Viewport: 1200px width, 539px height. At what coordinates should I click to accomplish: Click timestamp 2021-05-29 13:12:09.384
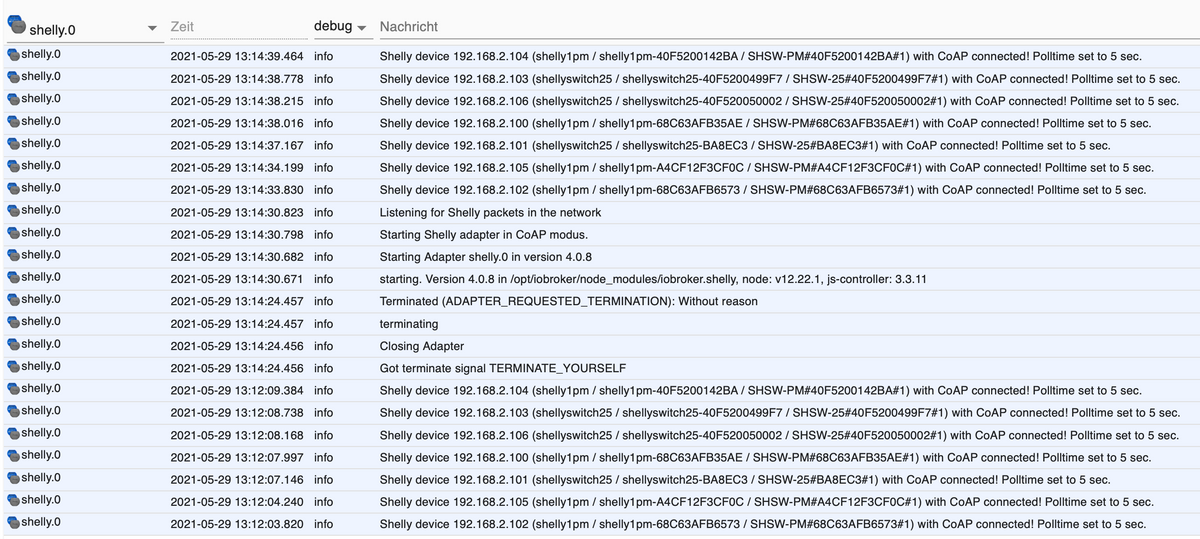(236, 390)
